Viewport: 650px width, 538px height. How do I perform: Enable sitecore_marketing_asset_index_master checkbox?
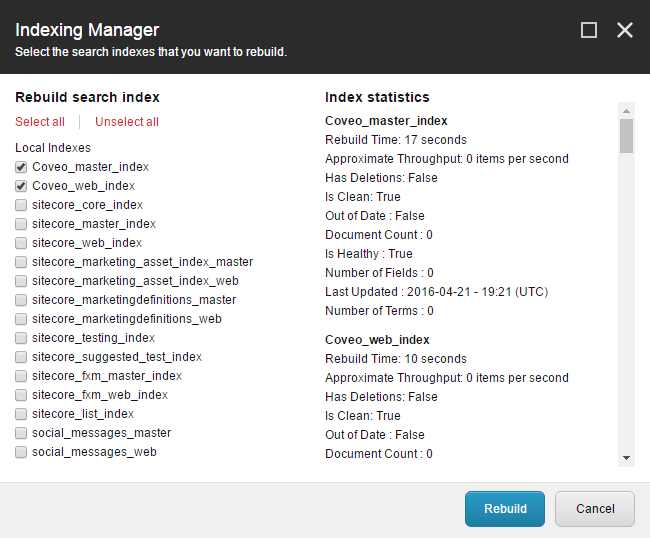click(x=21, y=262)
